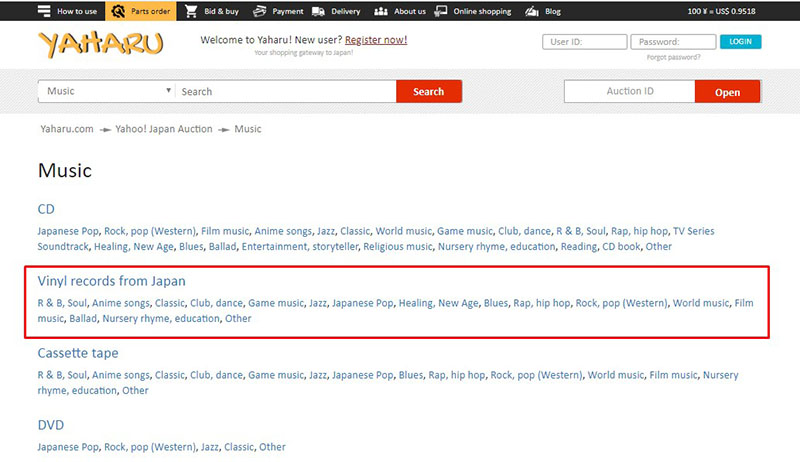Open About us menu item

pyautogui.click(x=410, y=11)
